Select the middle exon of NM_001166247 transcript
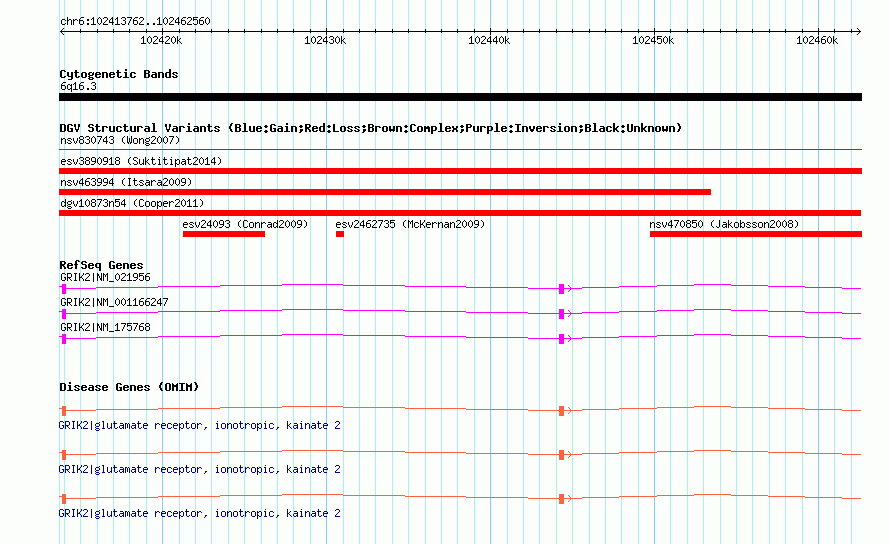Image resolution: width=890 pixels, height=544 pixels. point(561,314)
